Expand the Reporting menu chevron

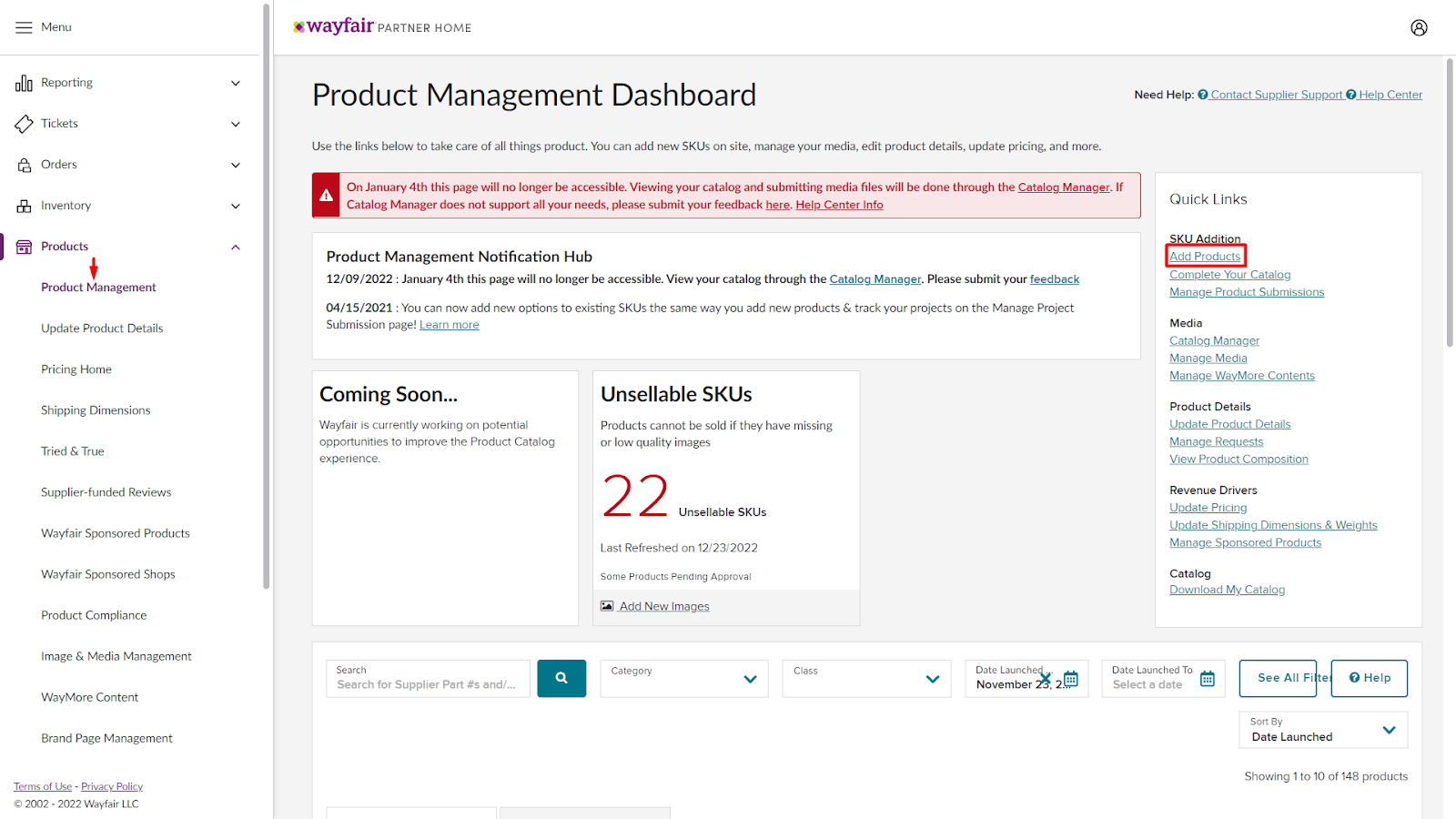tap(236, 83)
